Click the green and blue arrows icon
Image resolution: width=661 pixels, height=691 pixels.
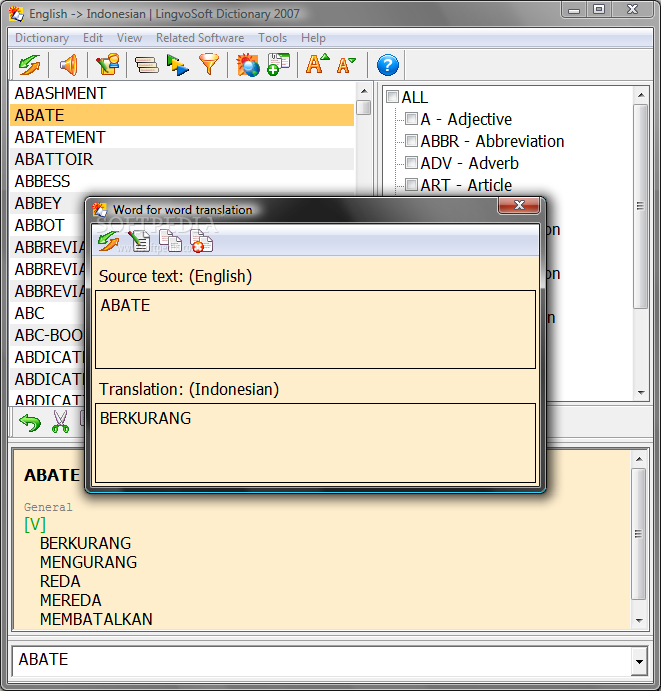(x=178, y=65)
